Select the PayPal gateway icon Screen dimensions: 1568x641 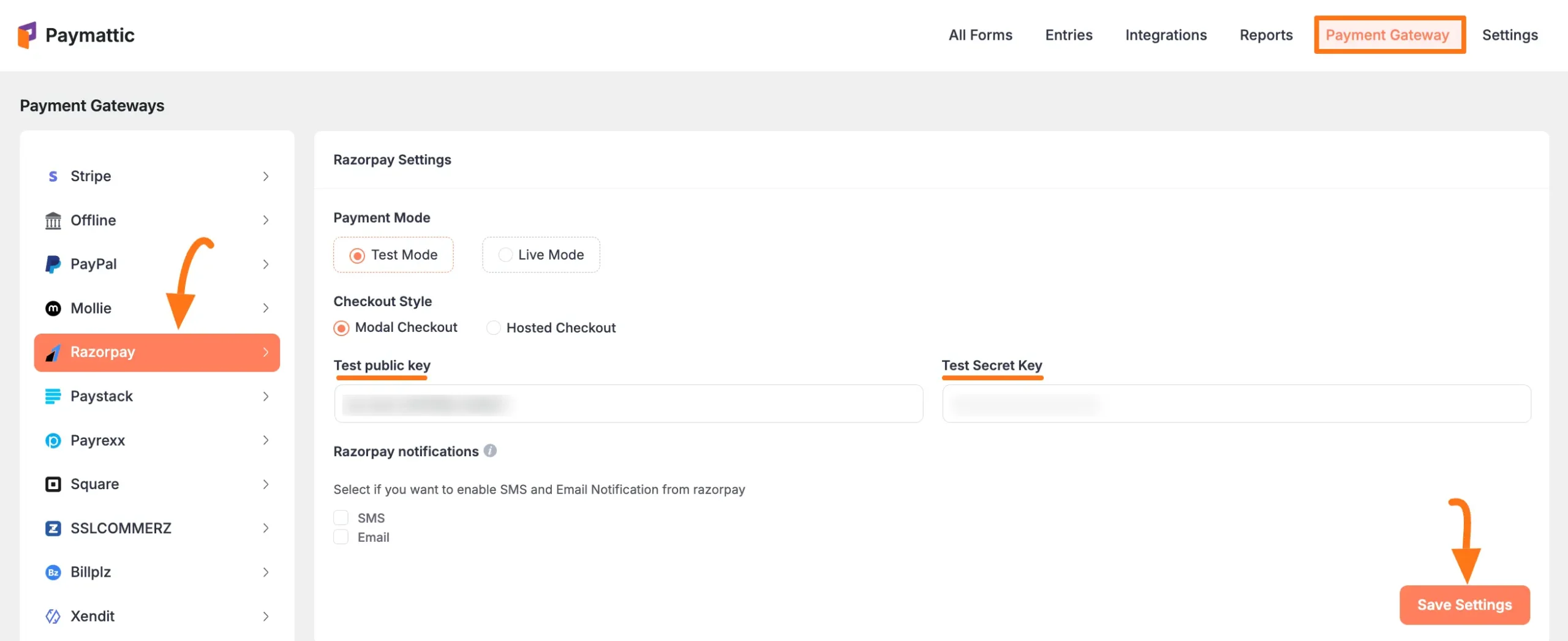(53, 264)
